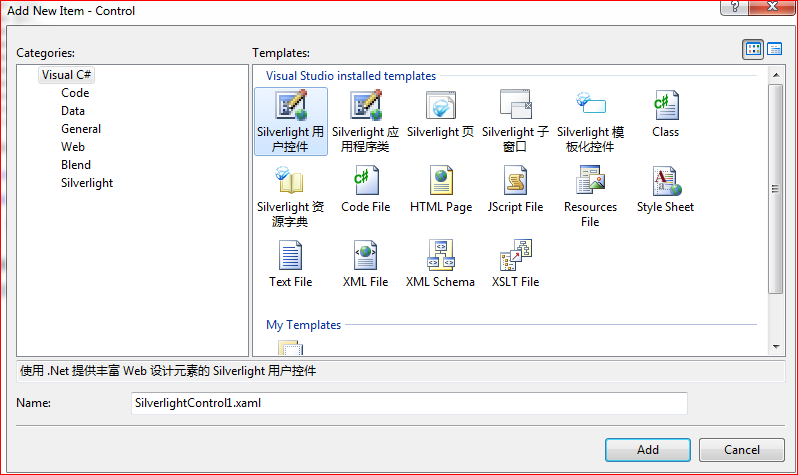798x475 pixels.
Task: Select the JScript File template
Action: [x=515, y=189]
